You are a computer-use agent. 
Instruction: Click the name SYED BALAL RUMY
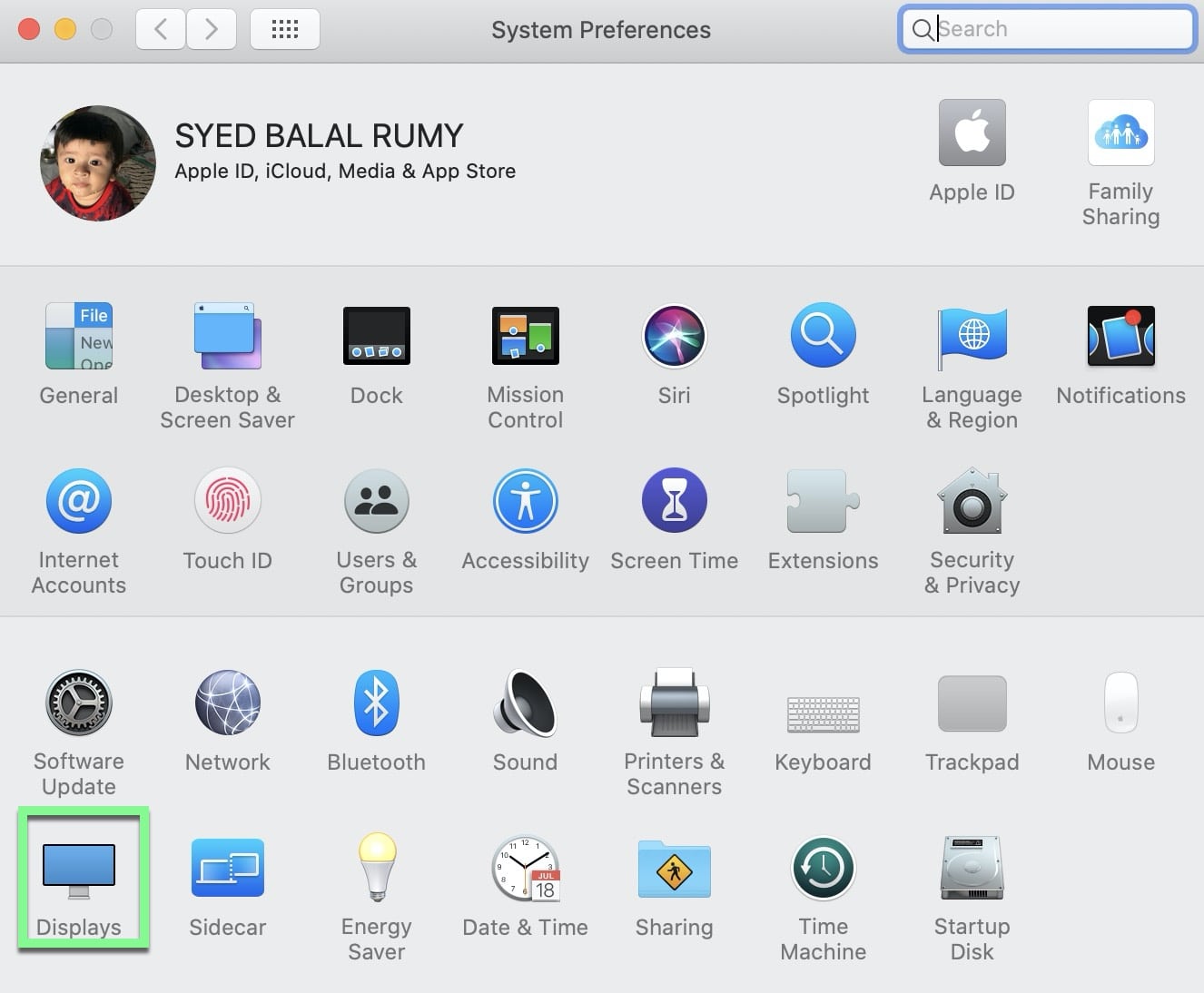tap(319, 136)
